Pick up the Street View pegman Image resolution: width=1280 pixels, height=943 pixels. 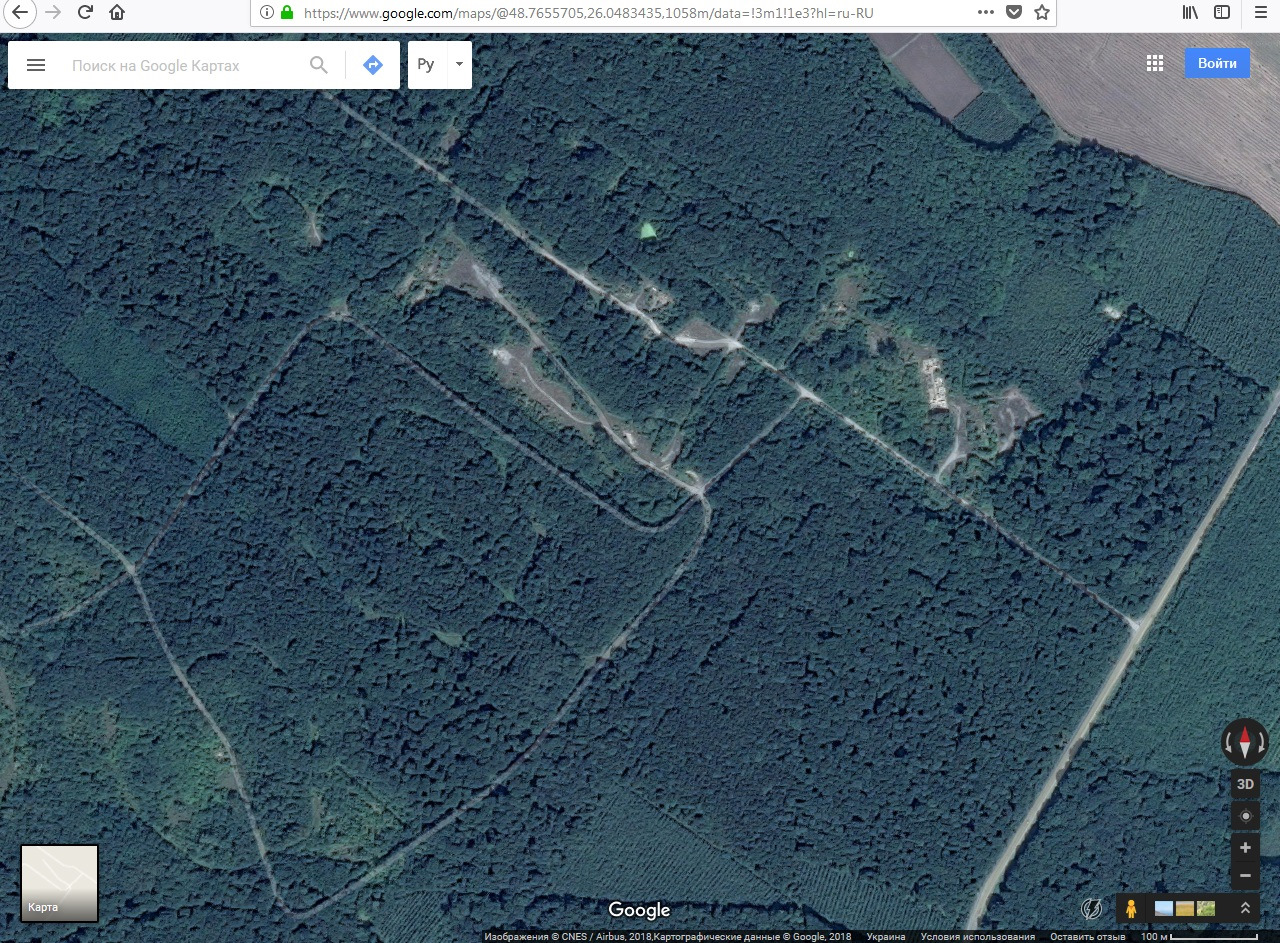click(1131, 908)
